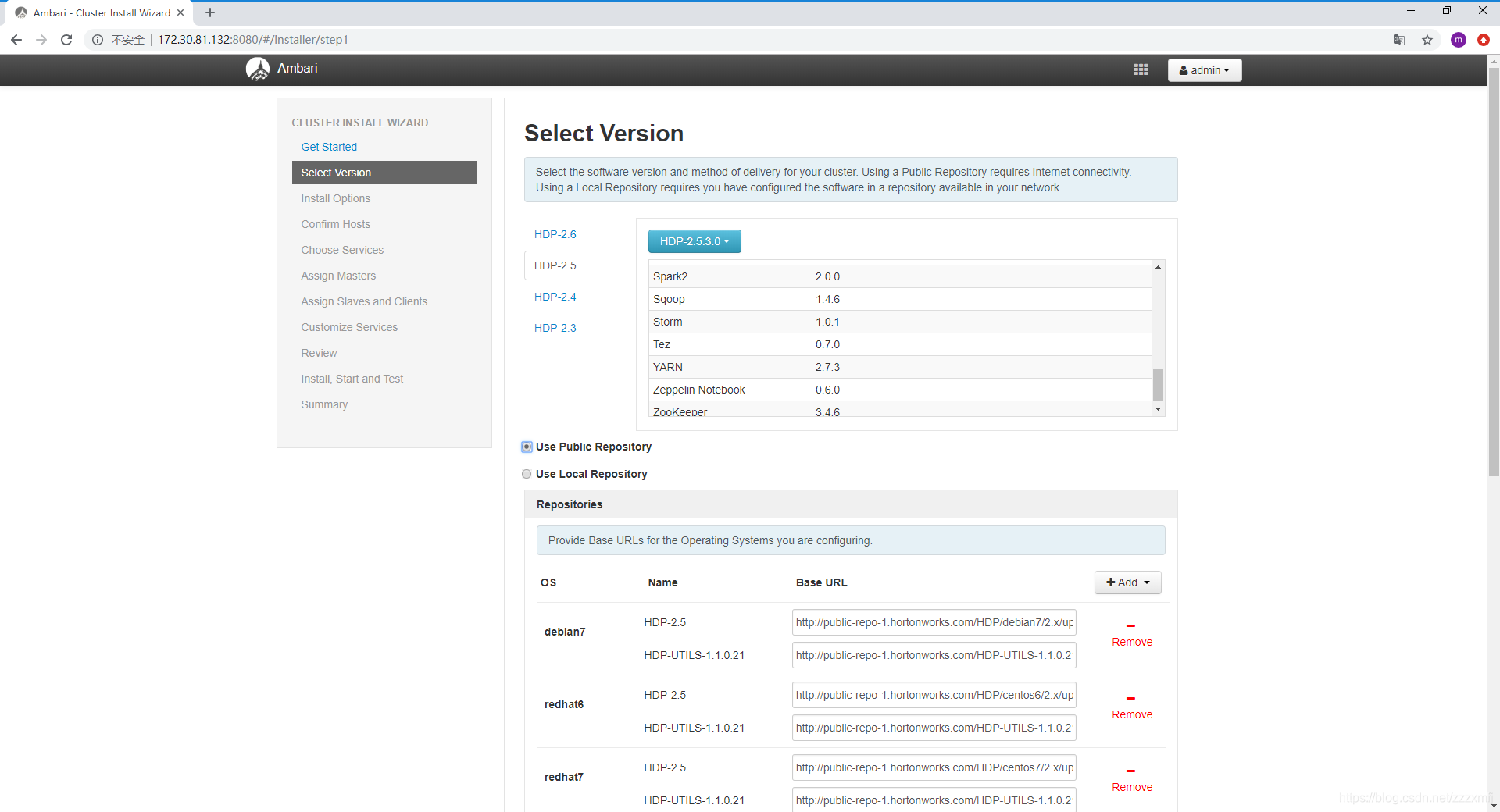Edit debian7 HDP-UTILS-1.1.0.21 base URL field
The height and width of the screenshot is (812, 1500).
click(934, 655)
